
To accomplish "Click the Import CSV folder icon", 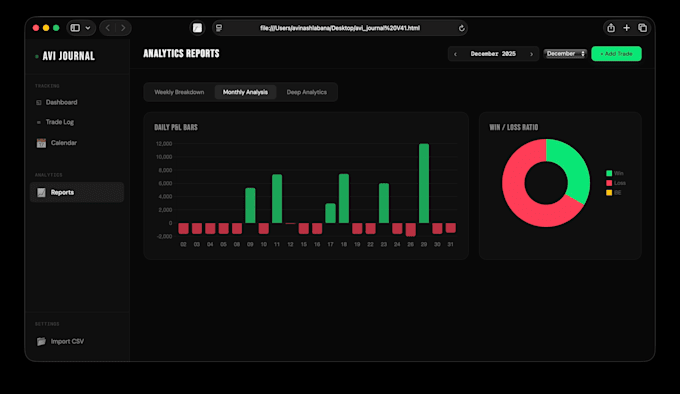I will [x=41, y=342].
